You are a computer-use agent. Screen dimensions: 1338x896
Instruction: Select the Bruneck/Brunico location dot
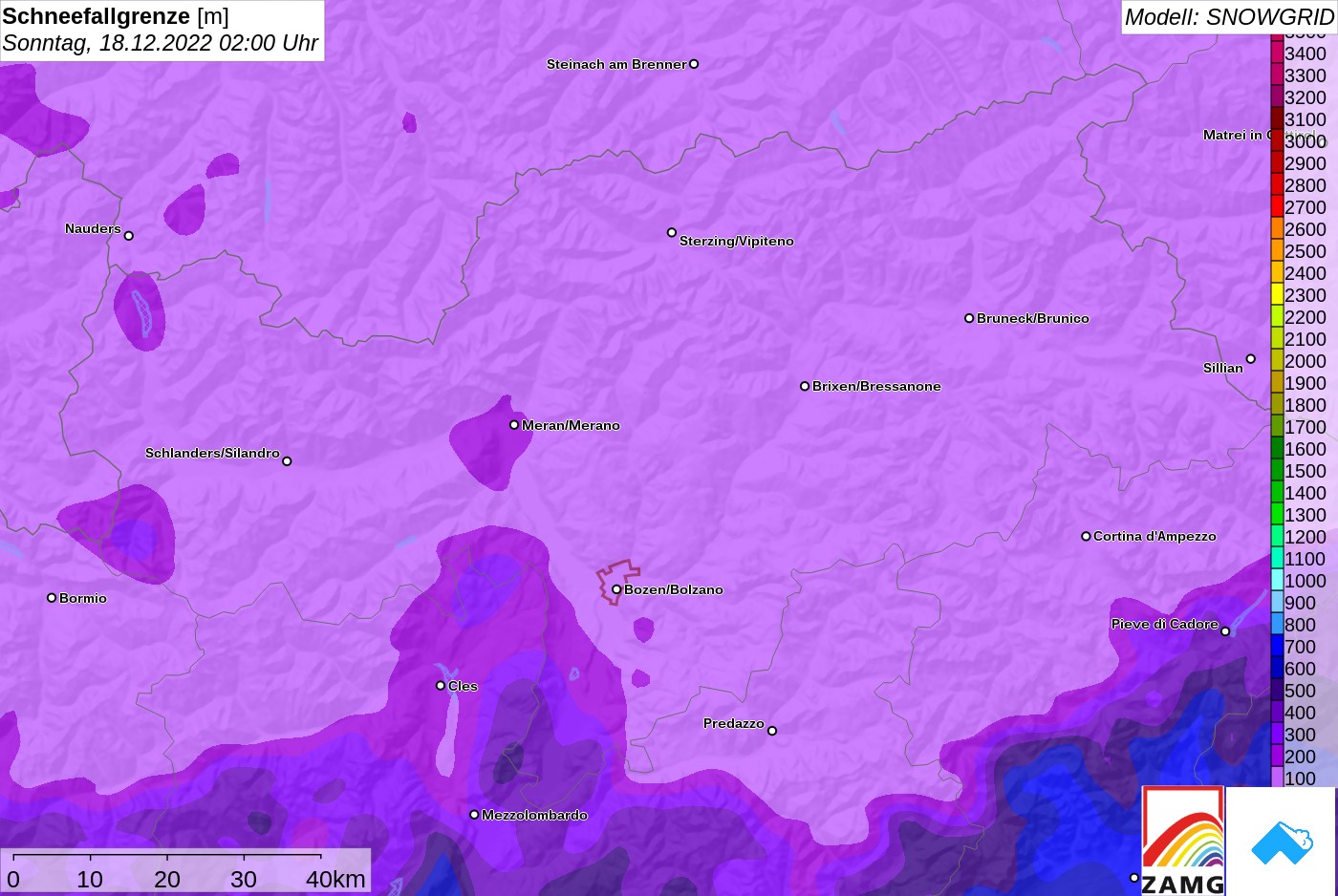[x=969, y=318]
